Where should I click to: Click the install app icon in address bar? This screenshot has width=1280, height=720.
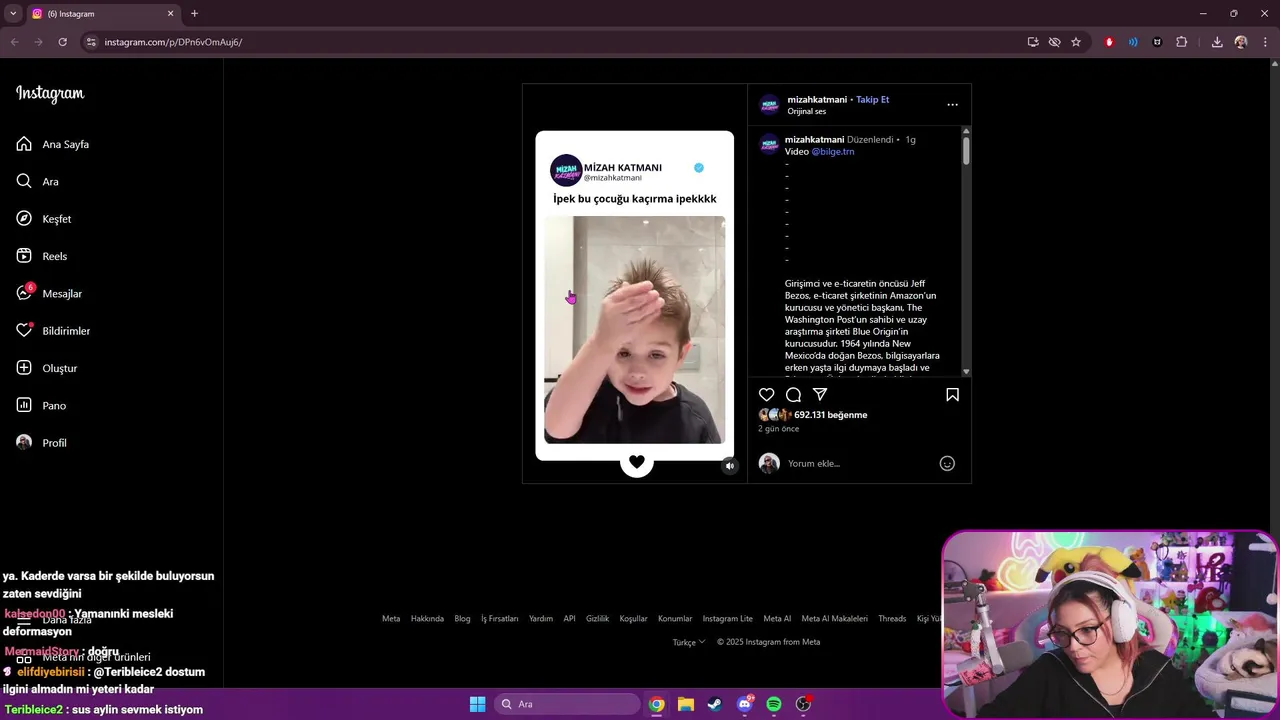coord(1033,42)
